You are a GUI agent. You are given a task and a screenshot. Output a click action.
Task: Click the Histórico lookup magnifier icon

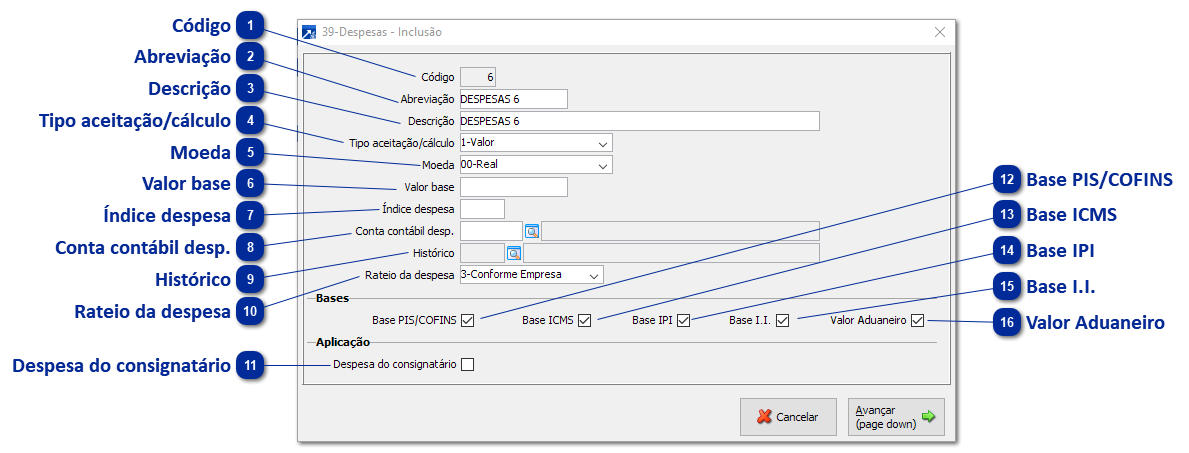click(x=514, y=253)
